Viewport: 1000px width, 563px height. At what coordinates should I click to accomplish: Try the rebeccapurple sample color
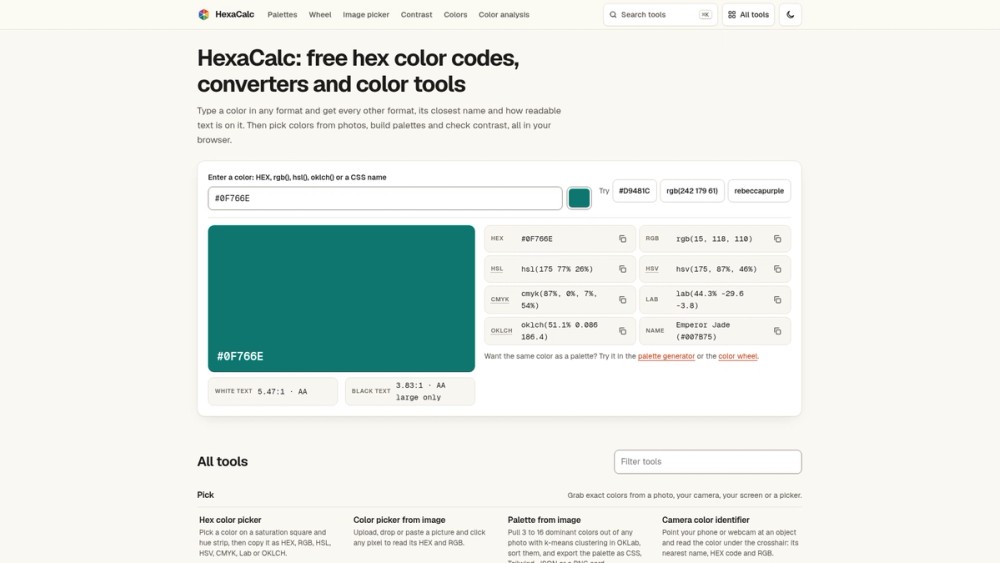coord(759,191)
